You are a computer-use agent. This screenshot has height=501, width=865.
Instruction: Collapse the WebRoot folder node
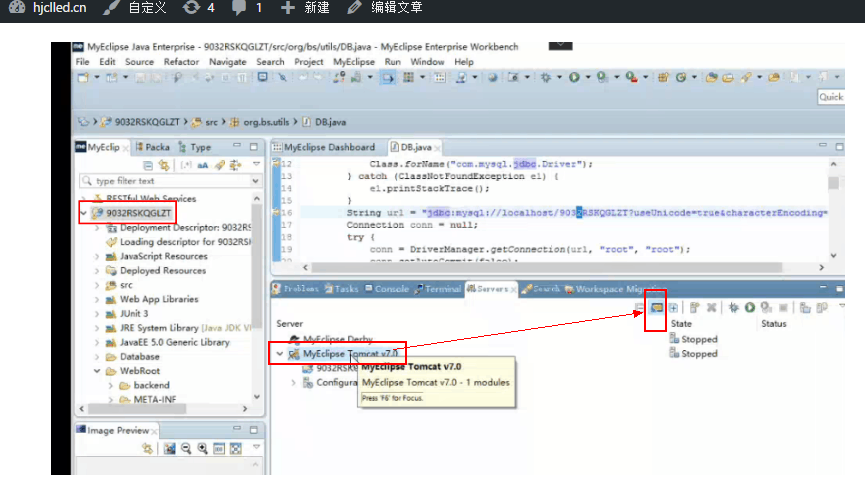point(97,371)
